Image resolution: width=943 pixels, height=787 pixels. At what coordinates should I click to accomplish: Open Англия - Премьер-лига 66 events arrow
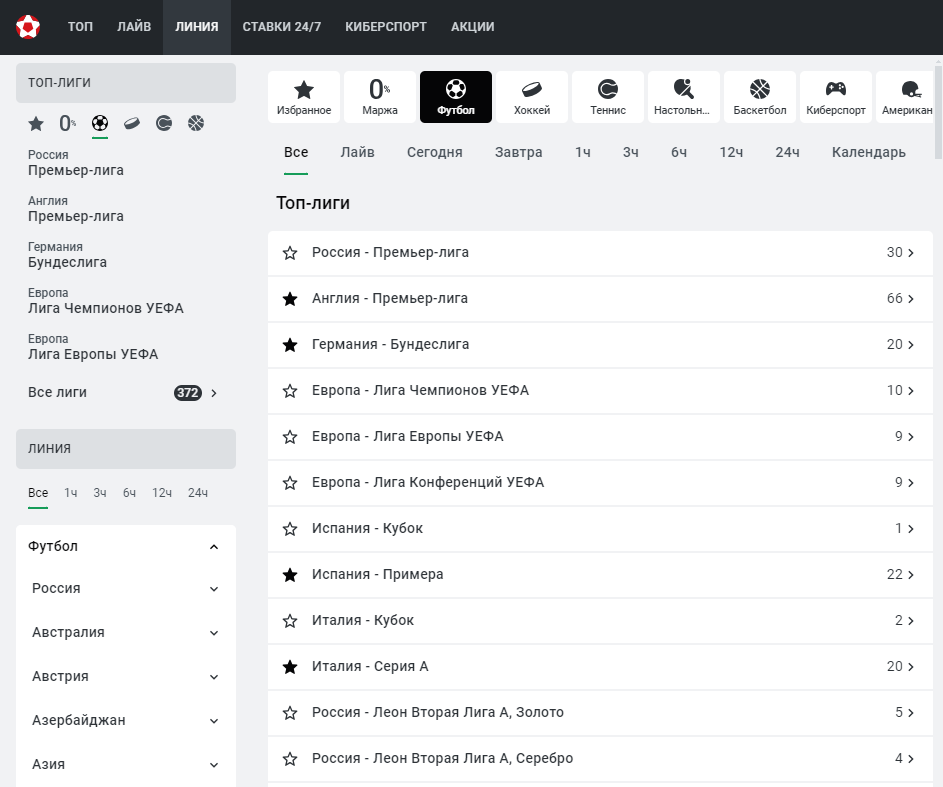point(911,299)
